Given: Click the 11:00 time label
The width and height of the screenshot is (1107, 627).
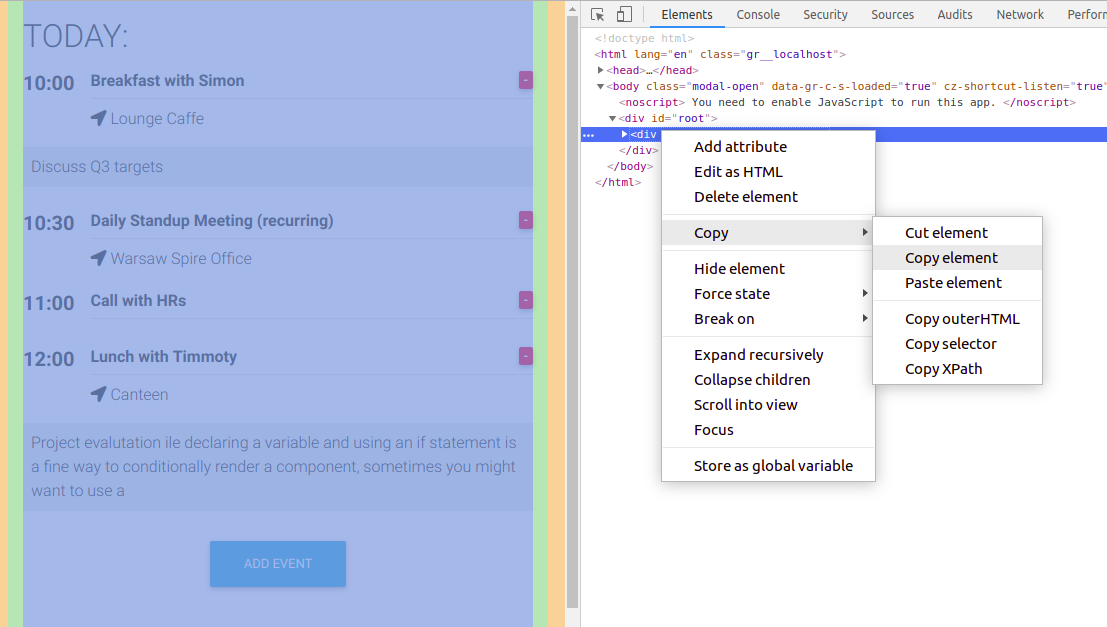Looking at the screenshot, I should [x=49, y=303].
